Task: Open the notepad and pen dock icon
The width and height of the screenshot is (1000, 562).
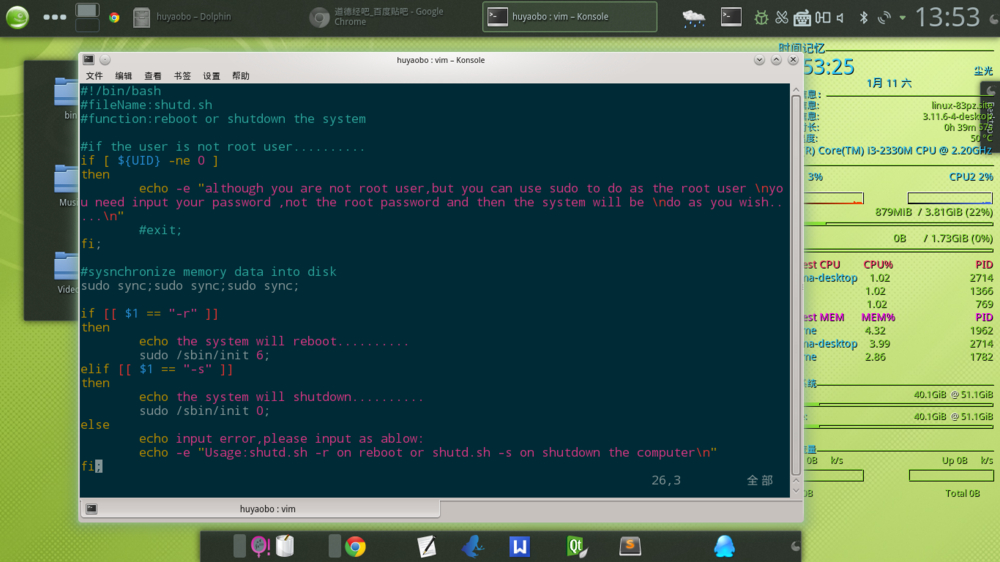Action: point(427,547)
